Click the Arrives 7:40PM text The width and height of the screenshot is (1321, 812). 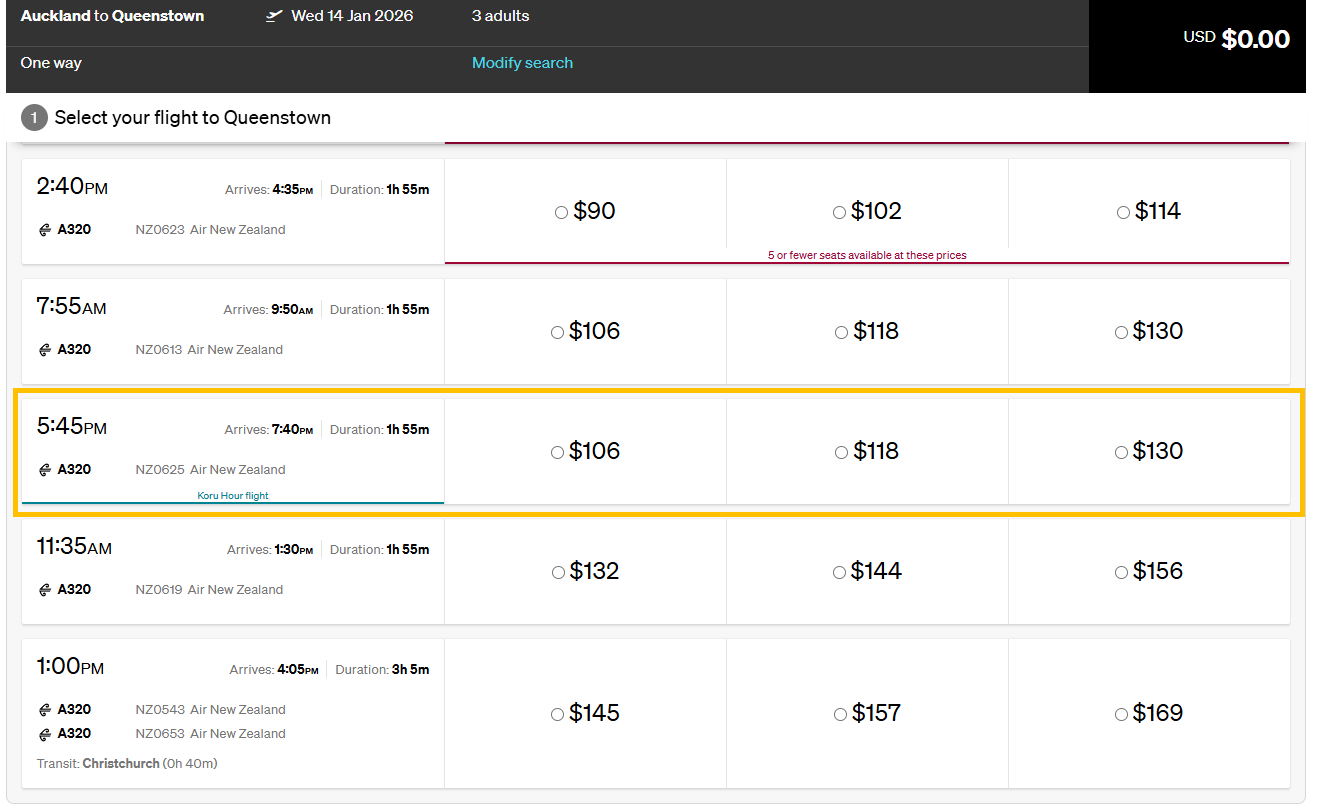[x=268, y=430]
